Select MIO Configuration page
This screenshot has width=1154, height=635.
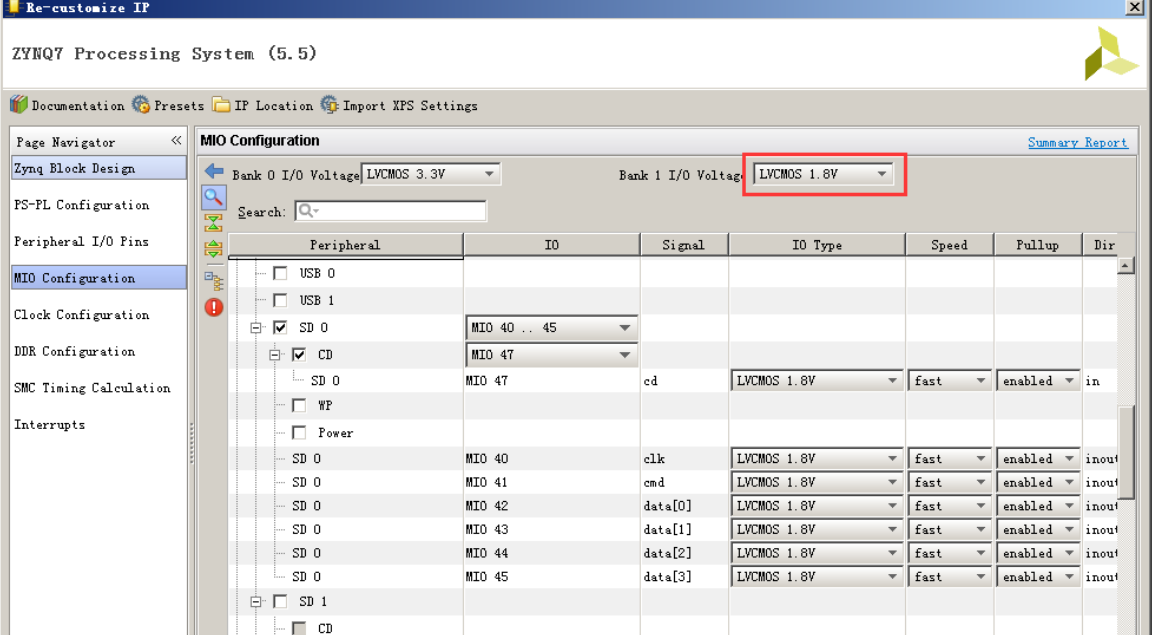[x=99, y=277]
